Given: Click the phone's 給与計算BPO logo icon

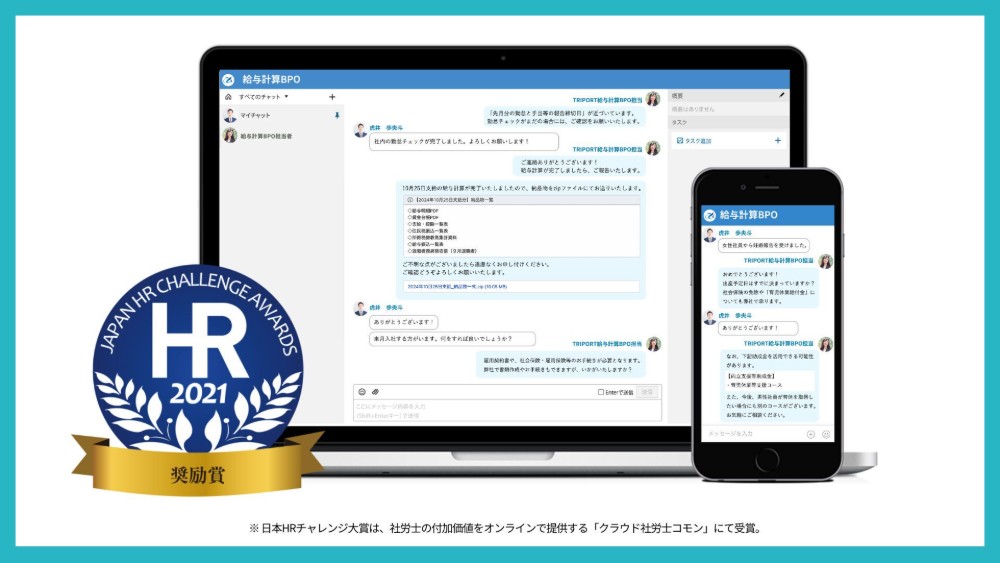Looking at the screenshot, I should pos(709,216).
